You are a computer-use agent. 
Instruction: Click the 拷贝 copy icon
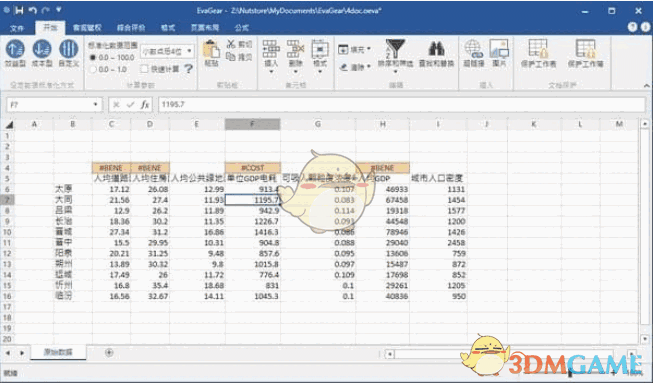pyautogui.click(x=231, y=57)
